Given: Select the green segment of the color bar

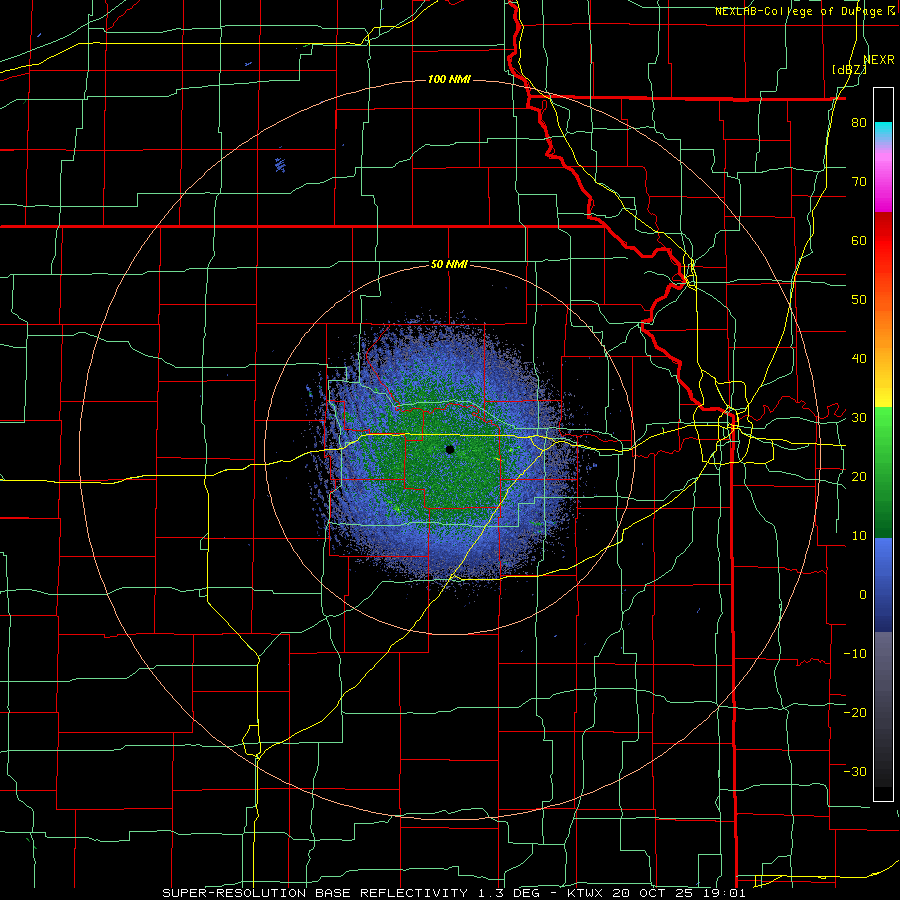Looking at the screenshot, I should tap(883, 472).
